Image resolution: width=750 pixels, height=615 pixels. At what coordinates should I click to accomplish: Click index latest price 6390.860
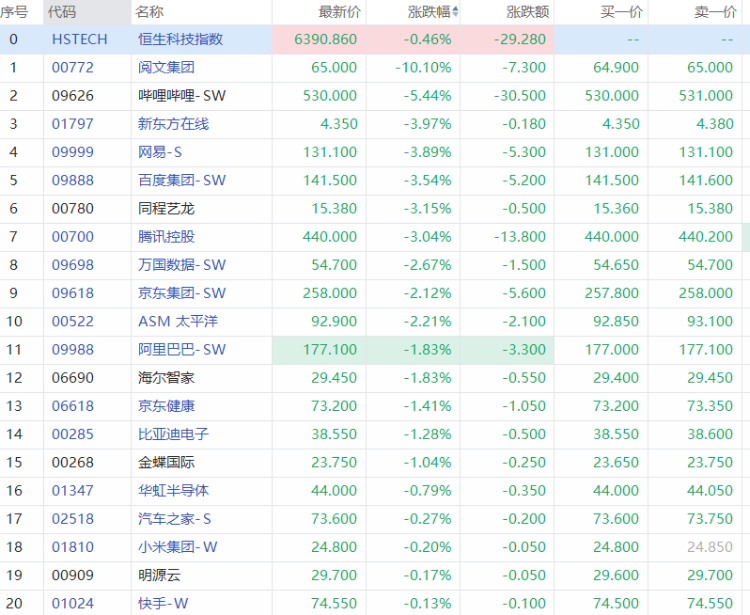pos(326,39)
